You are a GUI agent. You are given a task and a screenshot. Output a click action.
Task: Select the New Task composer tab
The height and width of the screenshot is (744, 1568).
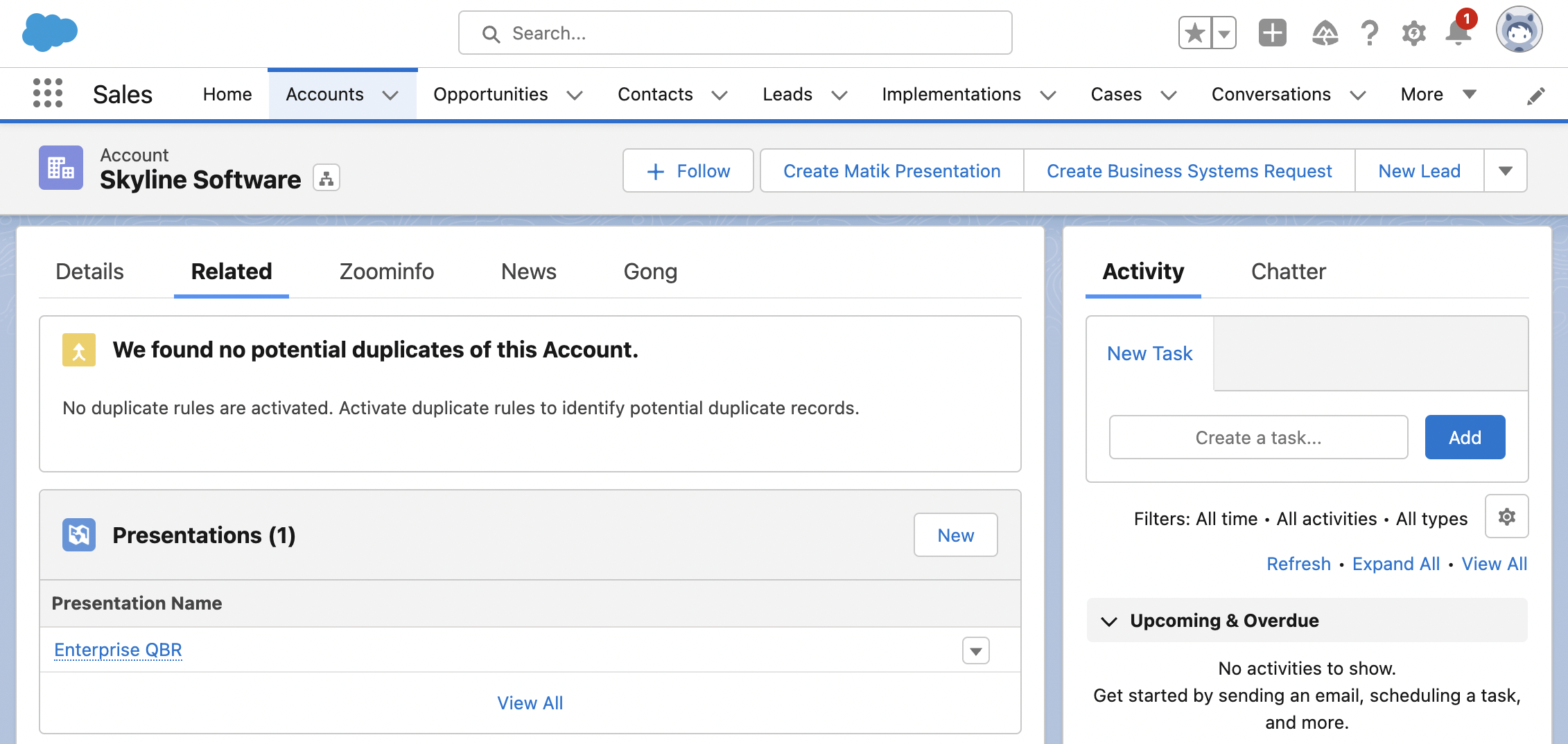pos(1149,353)
